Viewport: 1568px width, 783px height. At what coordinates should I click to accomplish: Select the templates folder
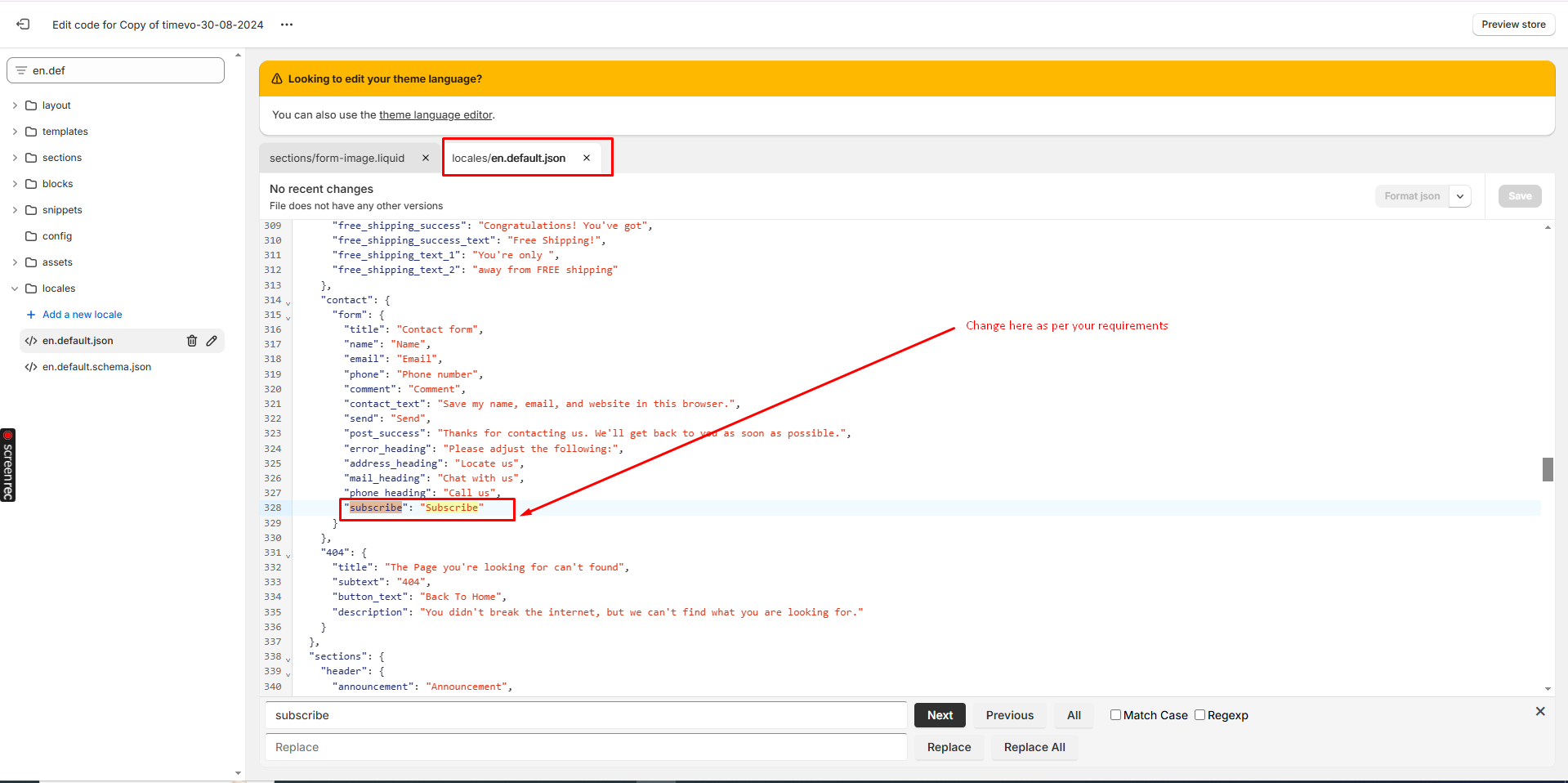[65, 132]
